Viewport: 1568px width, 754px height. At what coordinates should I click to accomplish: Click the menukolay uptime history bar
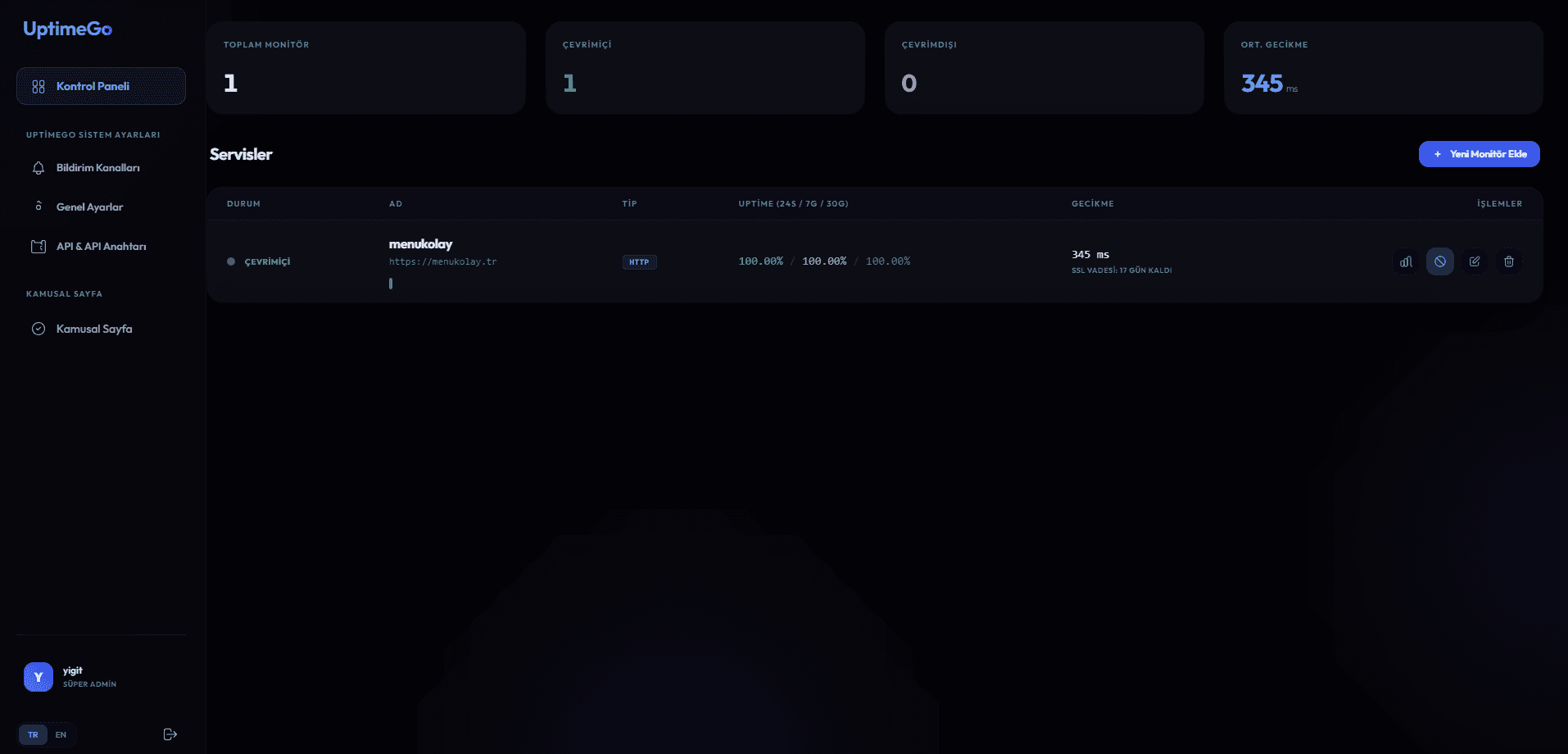[x=391, y=284]
